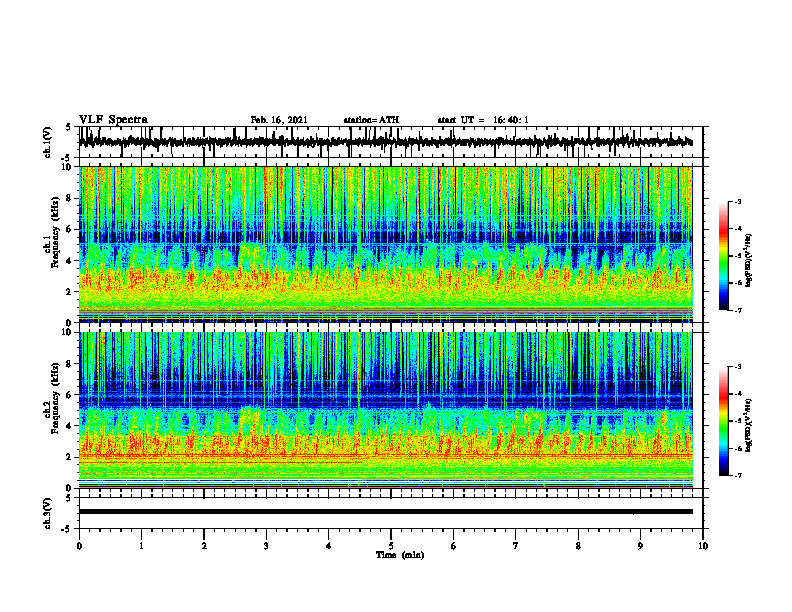Click the 'station=ATH' label

coord(371,120)
